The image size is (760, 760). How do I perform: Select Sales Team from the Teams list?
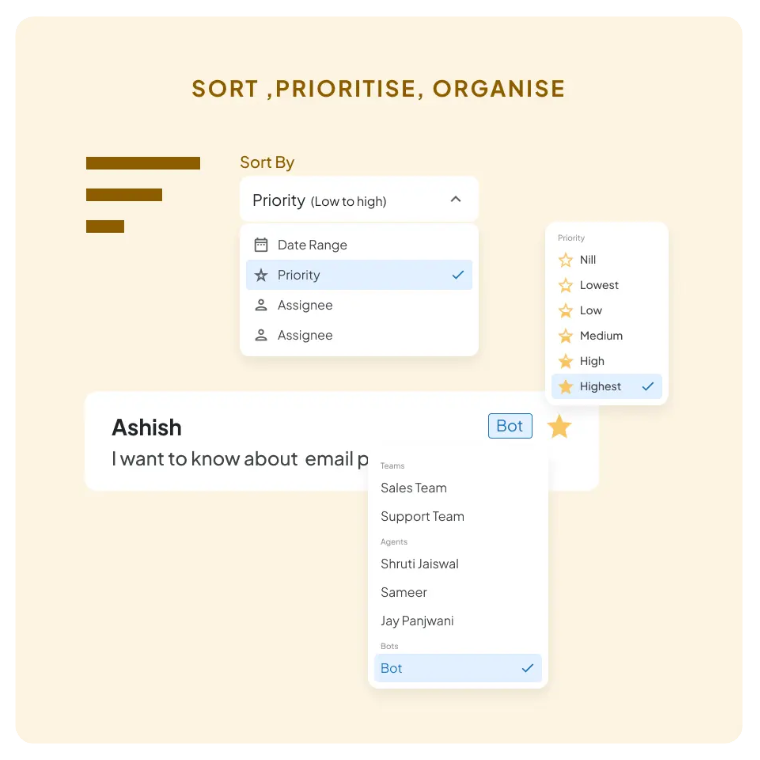click(414, 488)
